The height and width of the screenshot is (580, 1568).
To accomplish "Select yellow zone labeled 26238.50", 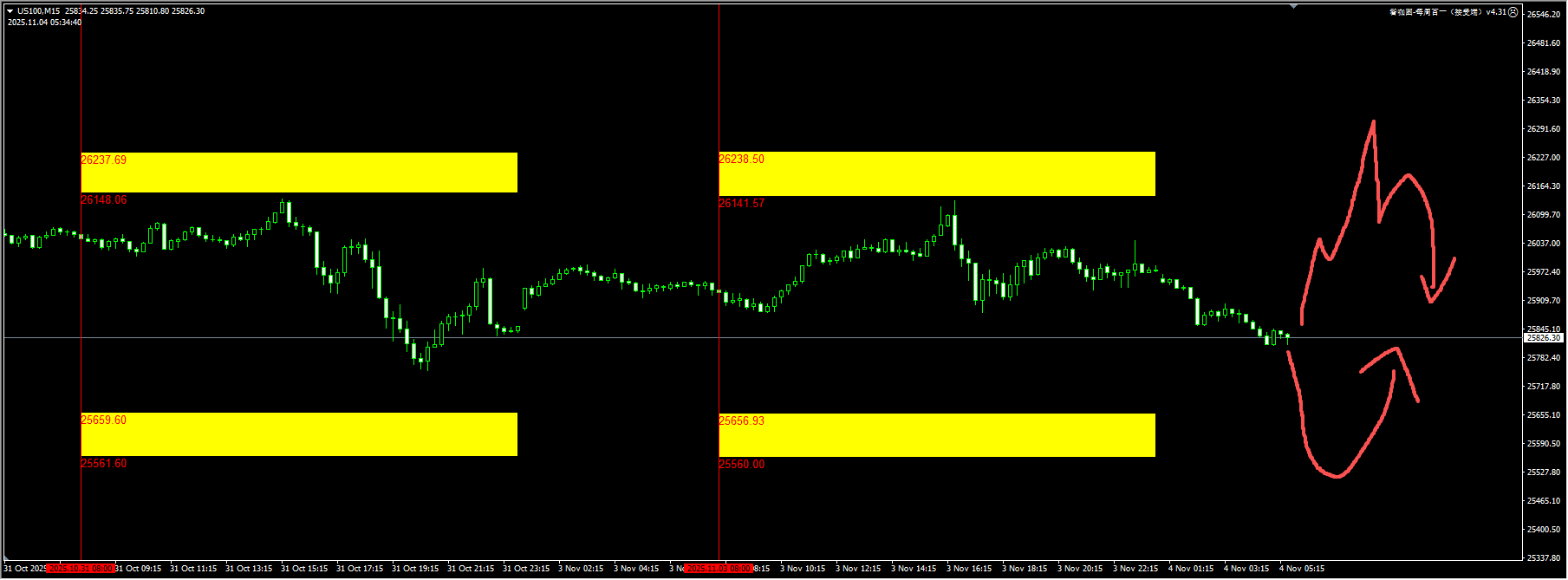I will click(936, 173).
